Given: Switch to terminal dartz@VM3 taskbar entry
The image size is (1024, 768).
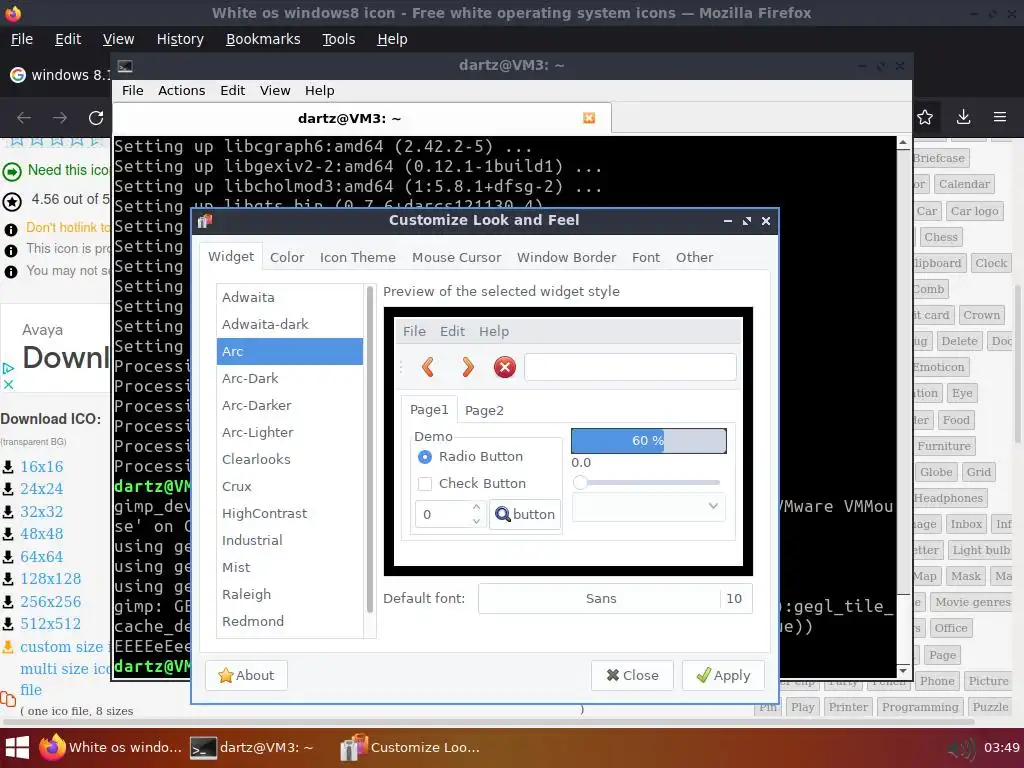Looking at the screenshot, I should click(x=251, y=747).
